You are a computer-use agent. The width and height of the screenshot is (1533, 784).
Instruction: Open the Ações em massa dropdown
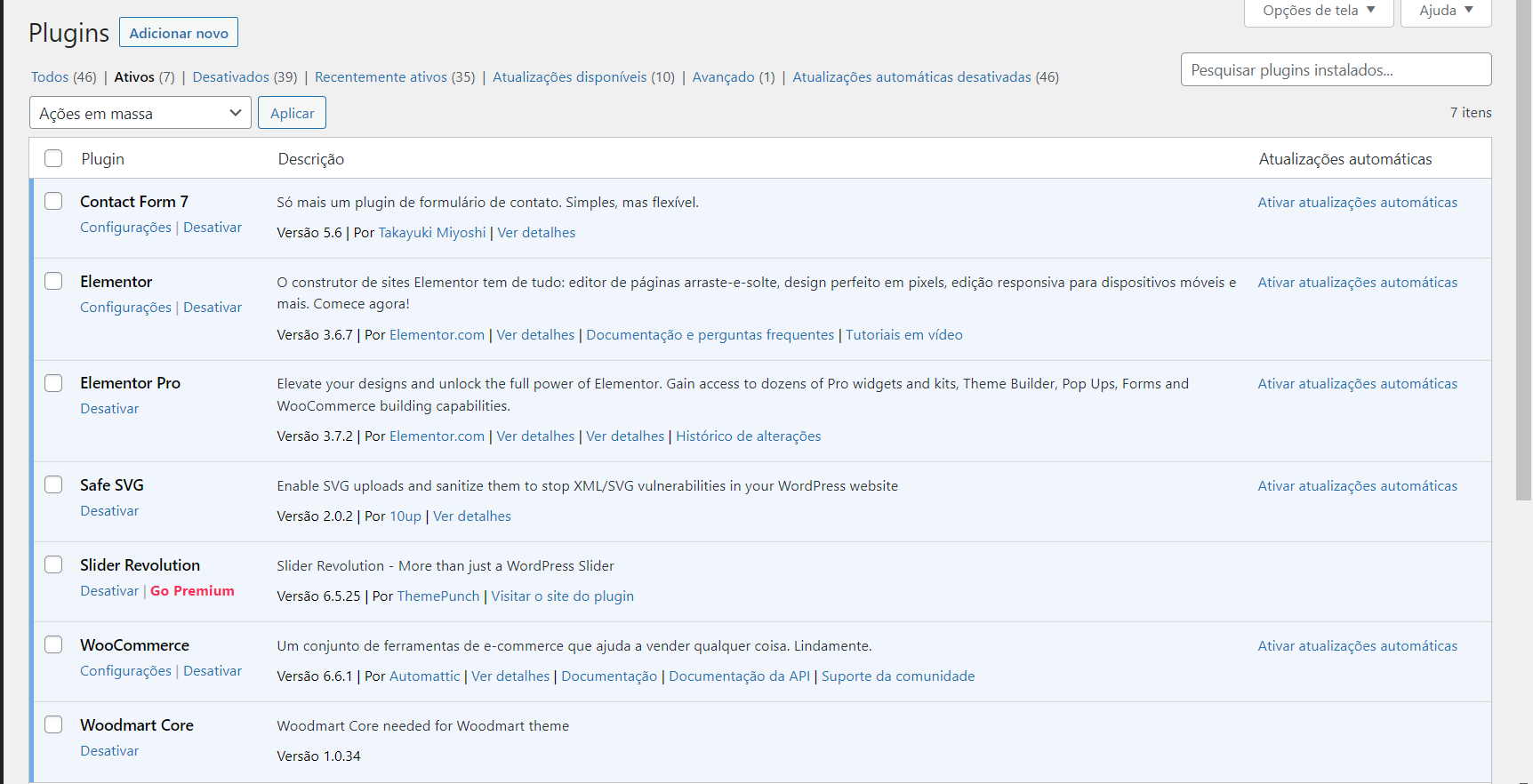pos(140,113)
